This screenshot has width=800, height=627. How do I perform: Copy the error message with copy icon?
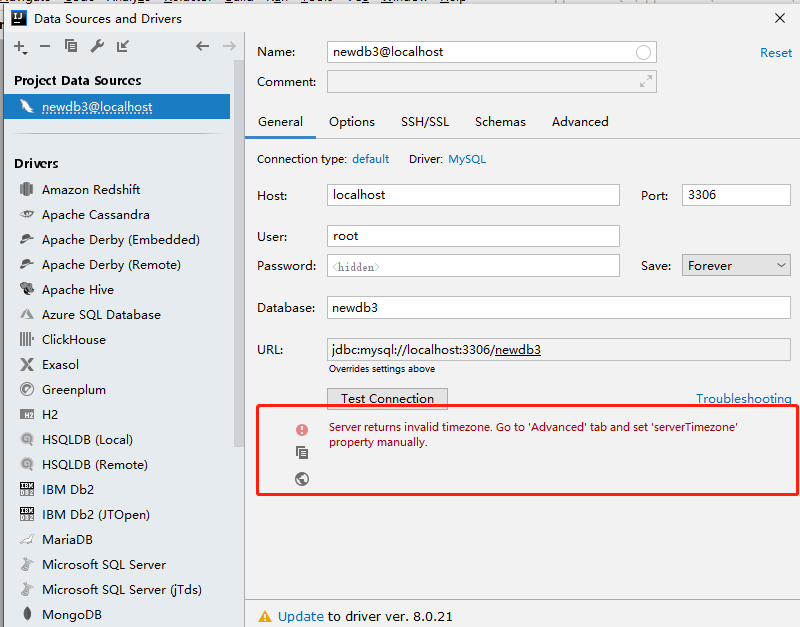pyautogui.click(x=302, y=453)
